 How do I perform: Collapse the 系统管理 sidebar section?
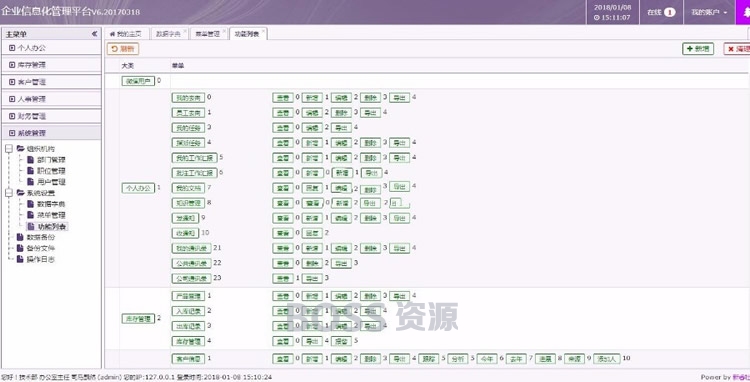coord(51,133)
